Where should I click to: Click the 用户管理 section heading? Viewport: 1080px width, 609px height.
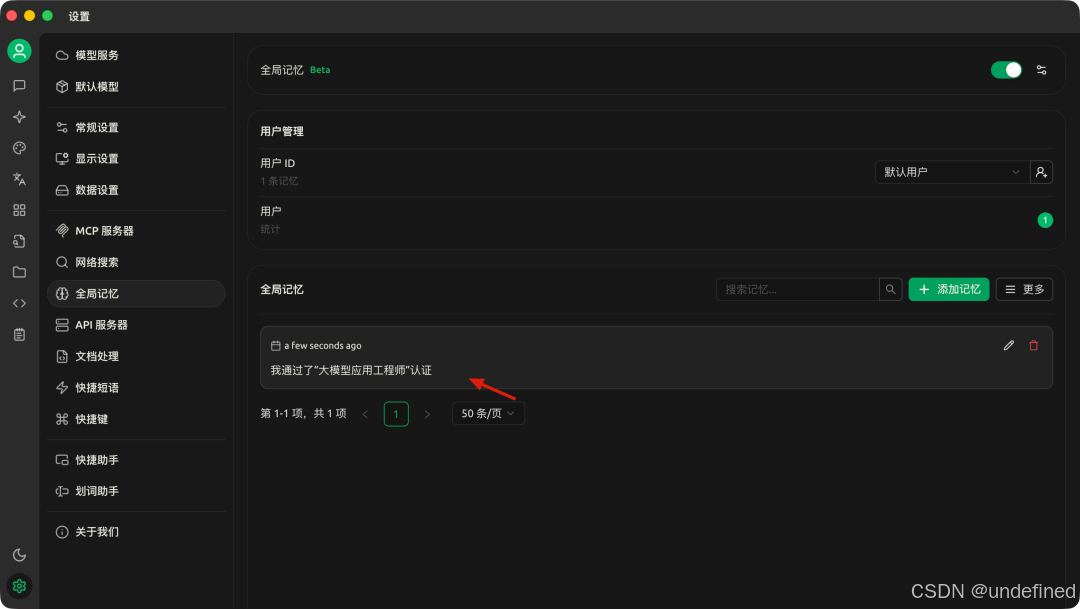(282, 132)
